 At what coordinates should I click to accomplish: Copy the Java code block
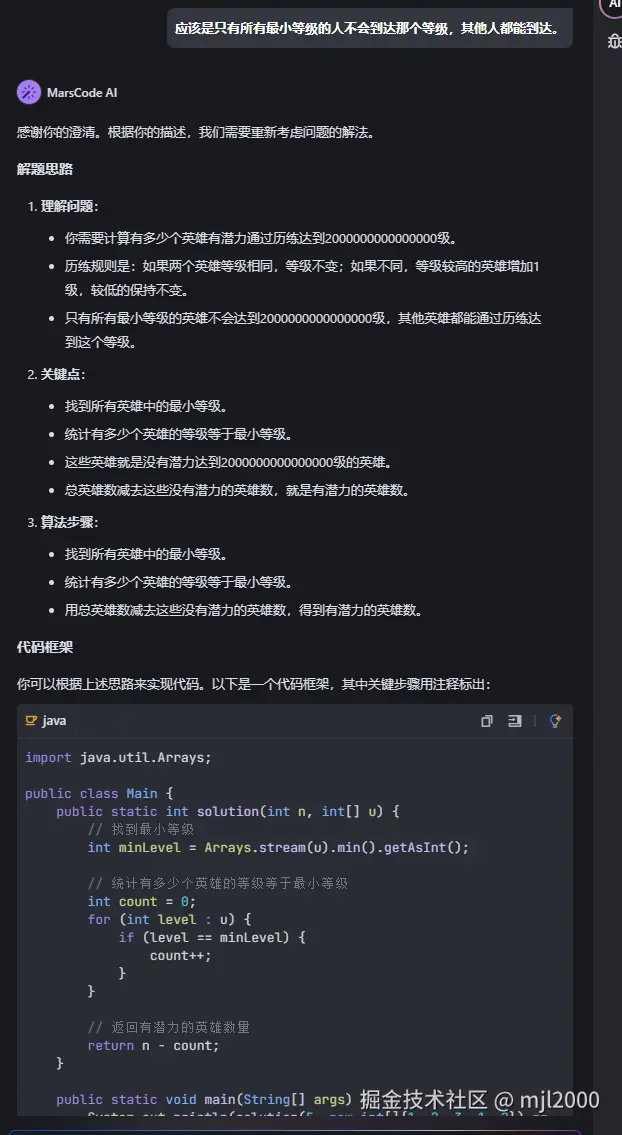point(487,721)
